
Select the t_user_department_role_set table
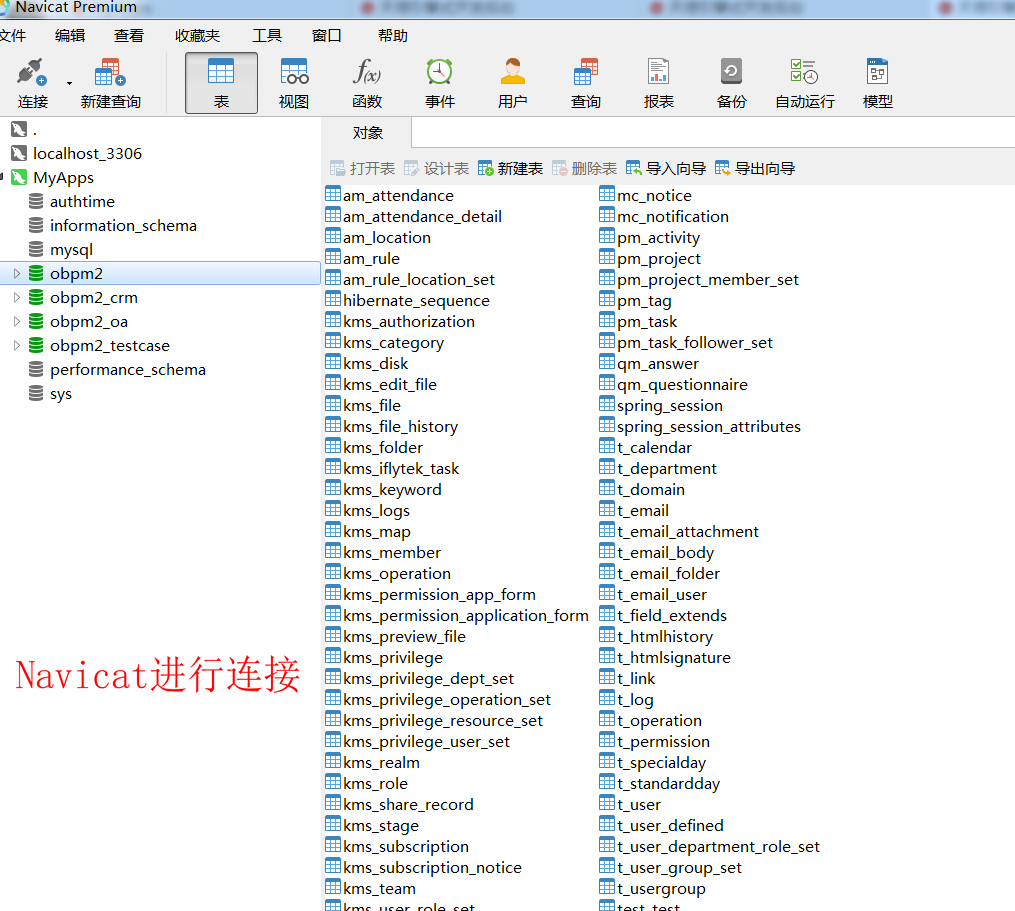[x=719, y=847]
